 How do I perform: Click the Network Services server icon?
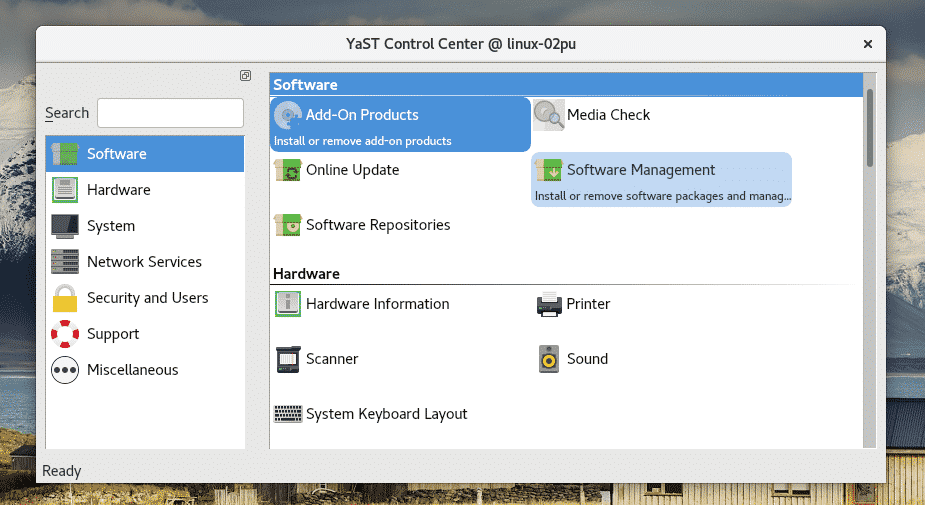[x=65, y=262]
